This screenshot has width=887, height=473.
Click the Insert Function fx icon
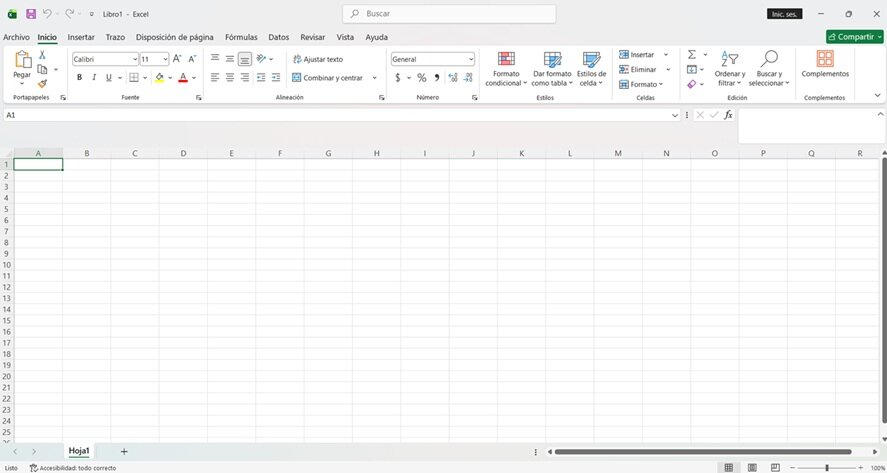tap(728, 115)
